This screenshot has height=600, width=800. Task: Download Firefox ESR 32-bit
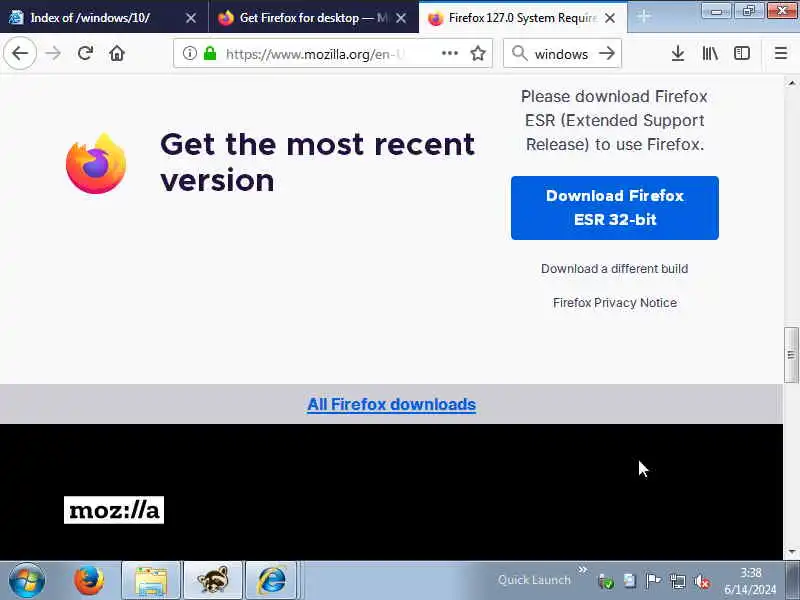click(615, 208)
